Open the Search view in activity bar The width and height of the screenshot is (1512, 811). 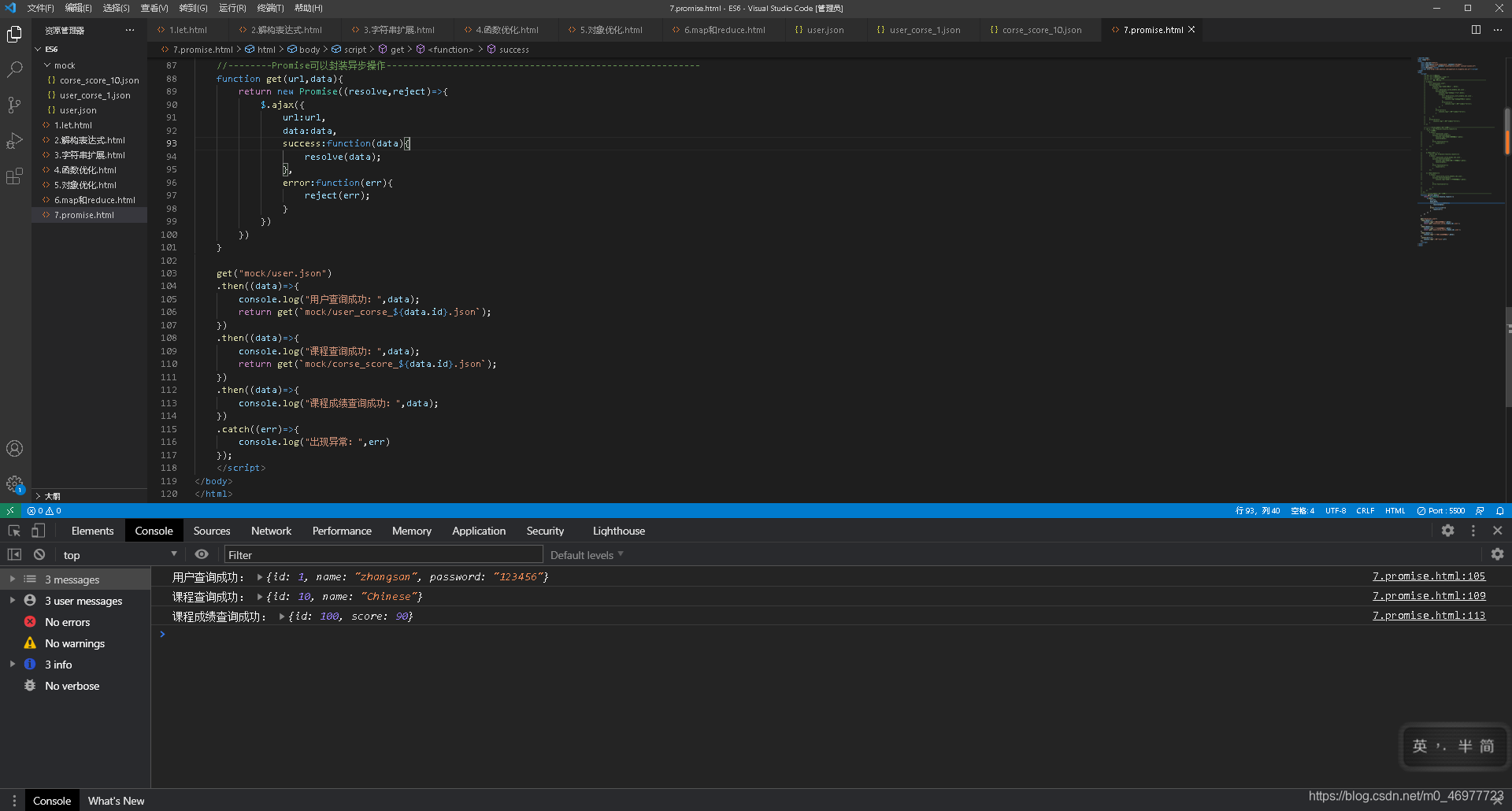coord(14,69)
